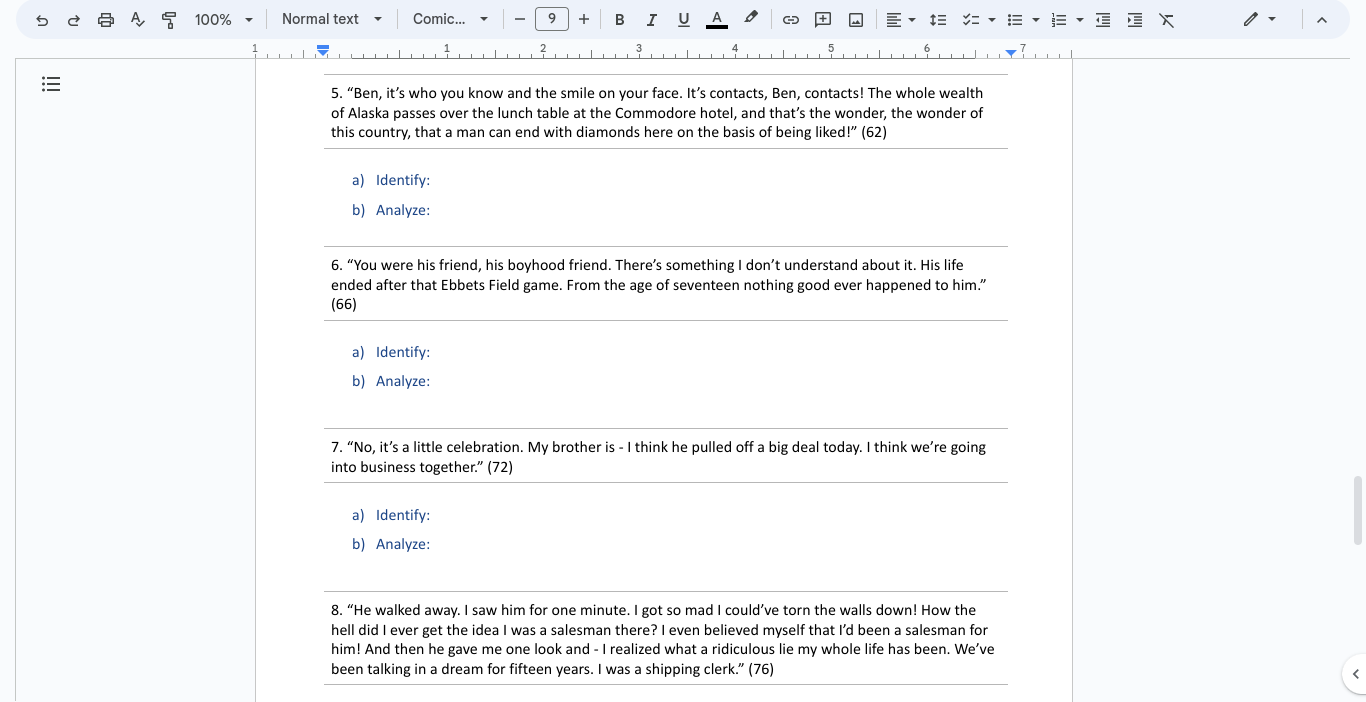Open the highlight color picker
The image size is (1366, 702).
coord(751,20)
